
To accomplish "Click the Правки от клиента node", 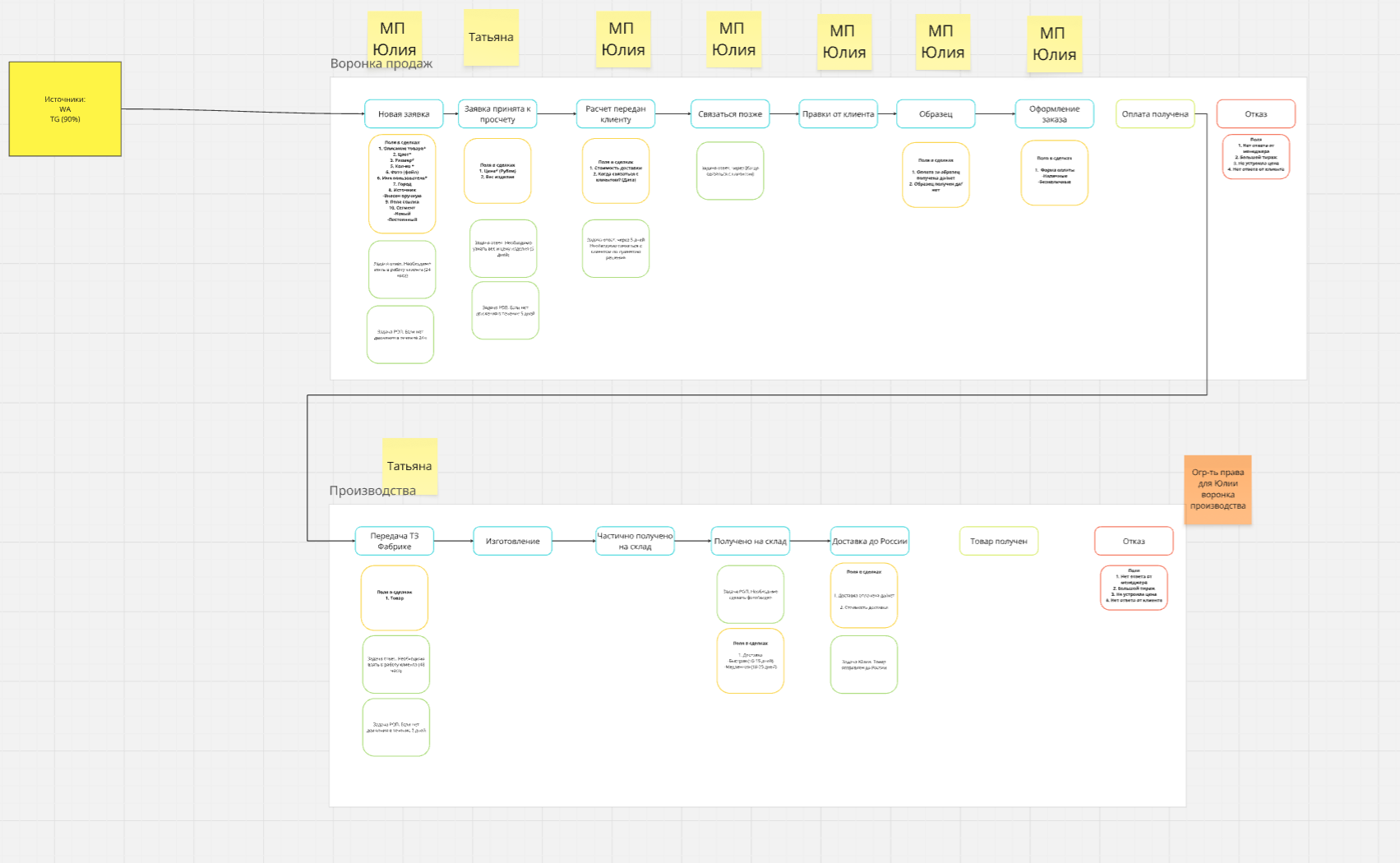I will click(839, 114).
